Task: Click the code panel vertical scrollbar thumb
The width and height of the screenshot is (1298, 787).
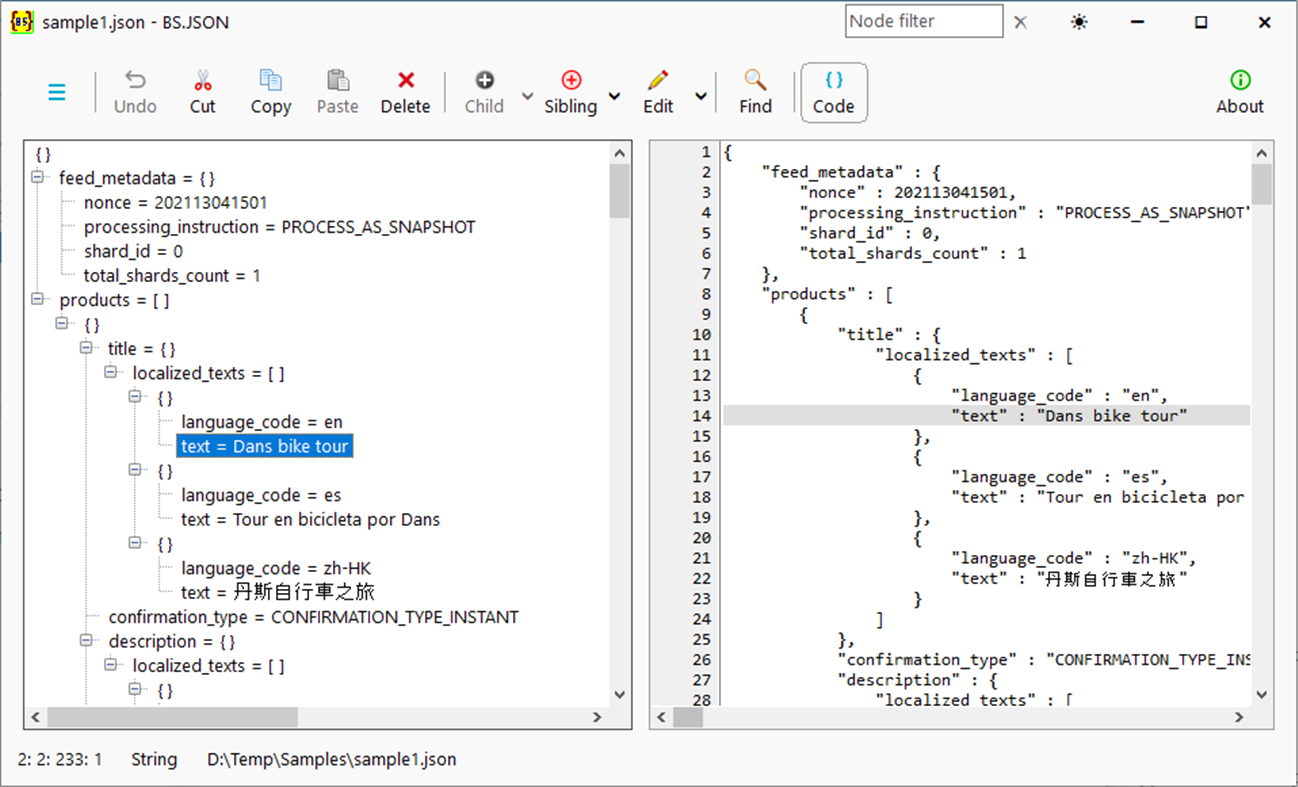Action: click(x=1262, y=184)
